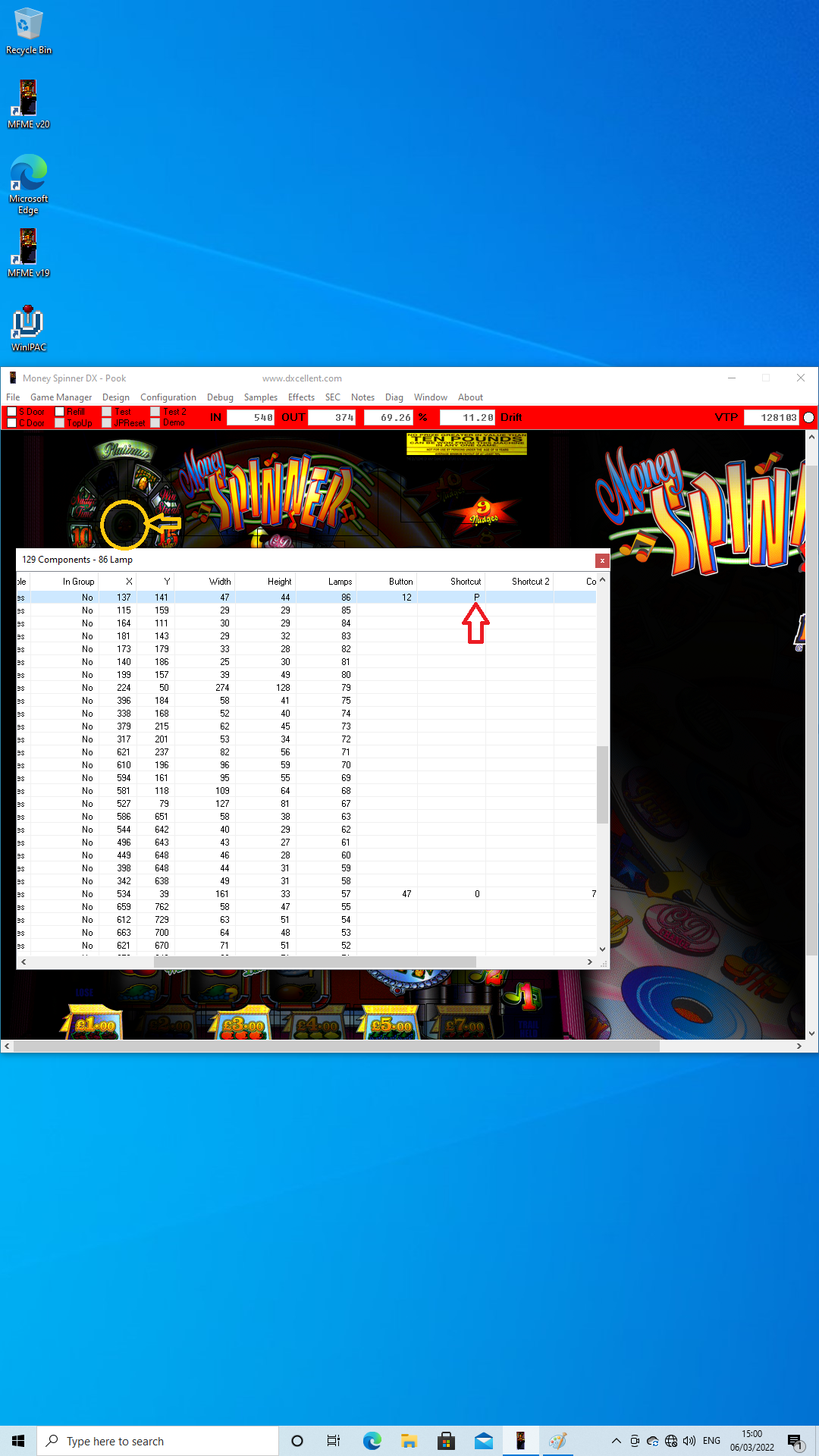Click the Cortana circle icon on taskbar
Viewport: 819px width, 1456px height.
(x=297, y=1441)
